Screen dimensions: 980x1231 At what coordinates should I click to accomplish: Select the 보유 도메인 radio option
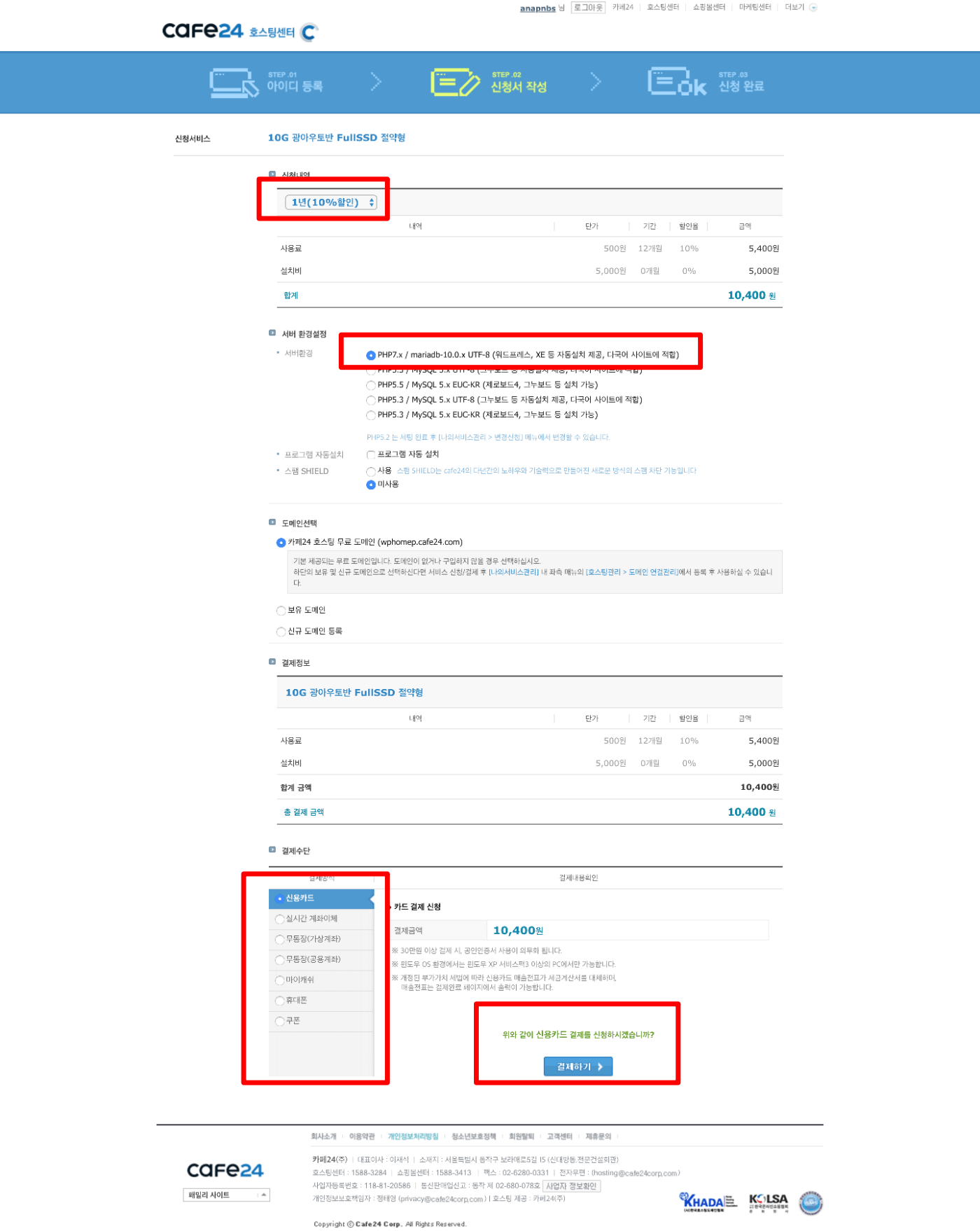[x=281, y=611]
